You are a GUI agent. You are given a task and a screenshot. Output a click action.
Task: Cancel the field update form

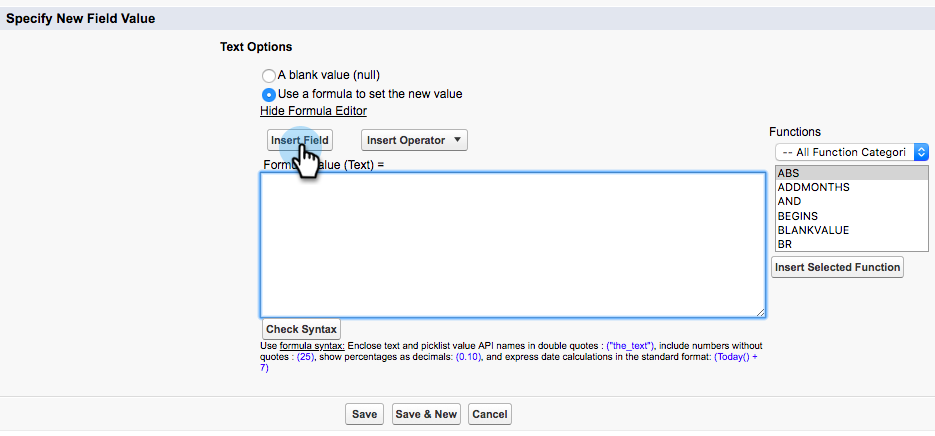coord(489,414)
